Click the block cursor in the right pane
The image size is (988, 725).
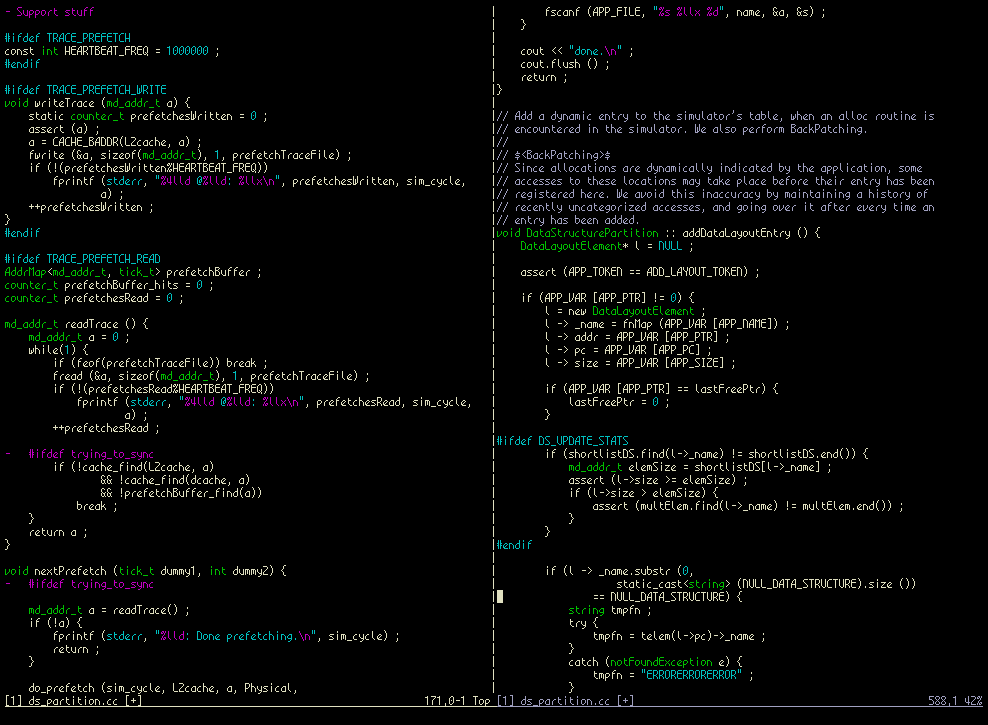tap(500, 597)
